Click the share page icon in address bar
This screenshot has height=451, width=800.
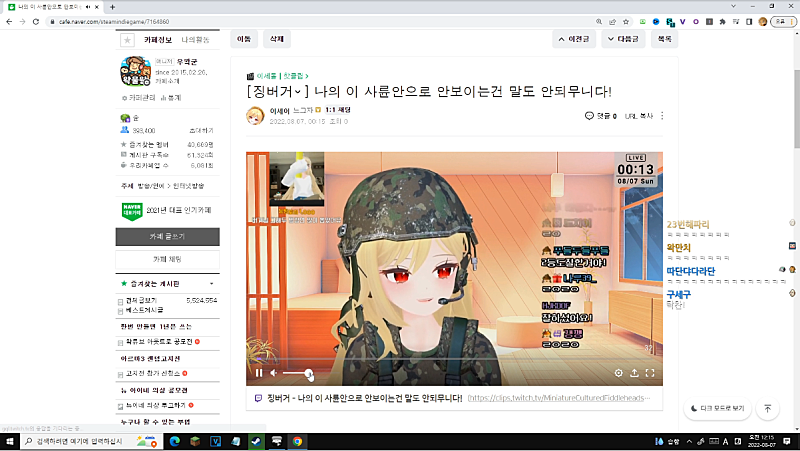tap(612, 21)
